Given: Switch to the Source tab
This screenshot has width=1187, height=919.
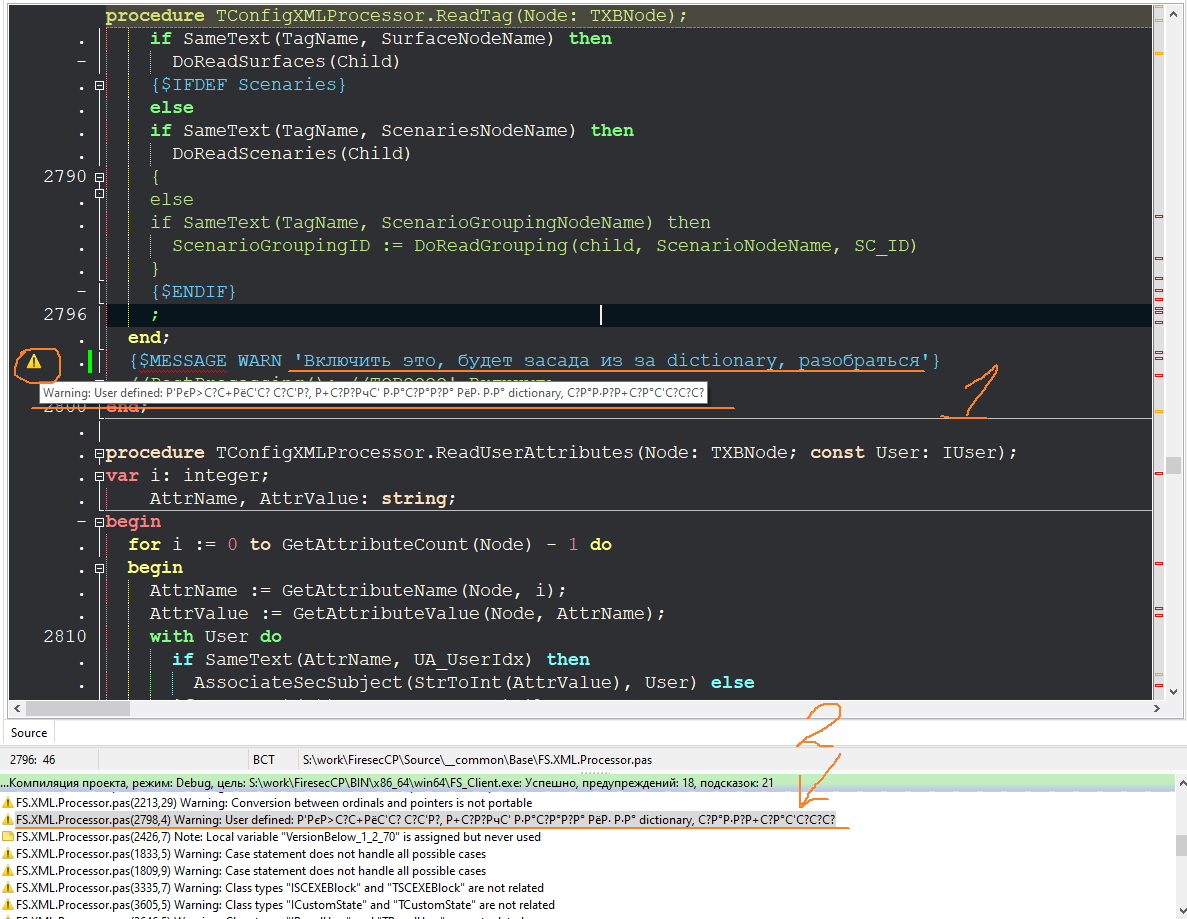Looking at the screenshot, I should pyautogui.click(x=29, y=733).
